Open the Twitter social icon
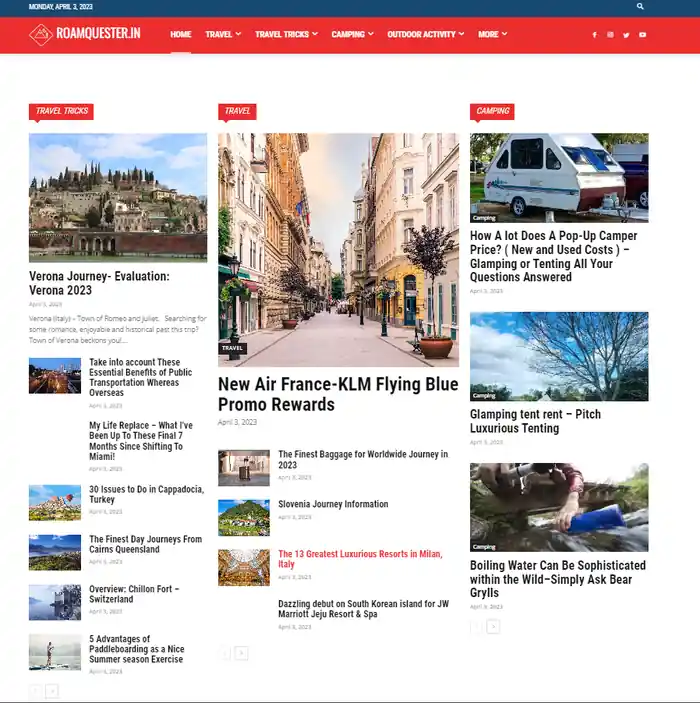 (626, 35)
